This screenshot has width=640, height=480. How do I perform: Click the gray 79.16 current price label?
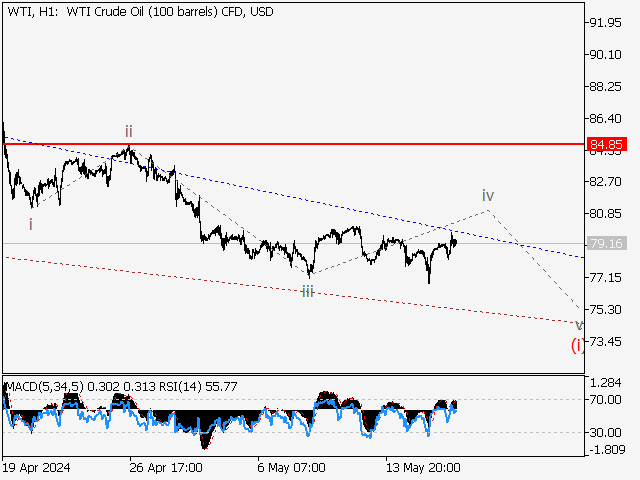click(607, 244)
